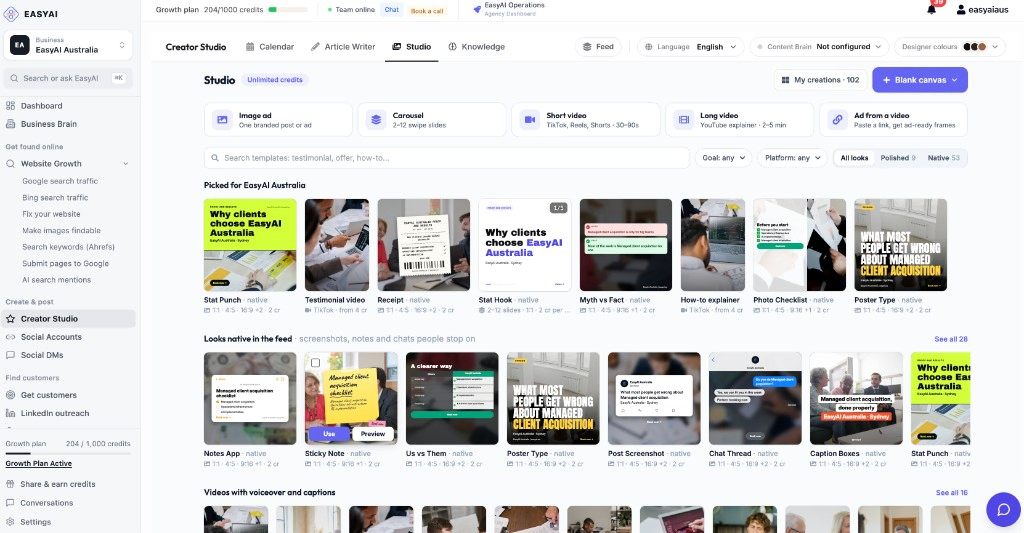Image resolution: width=1024 pixels, height=533 pixels.
Task: Switch to the Knowledge tab
Action: click(477, 47)
